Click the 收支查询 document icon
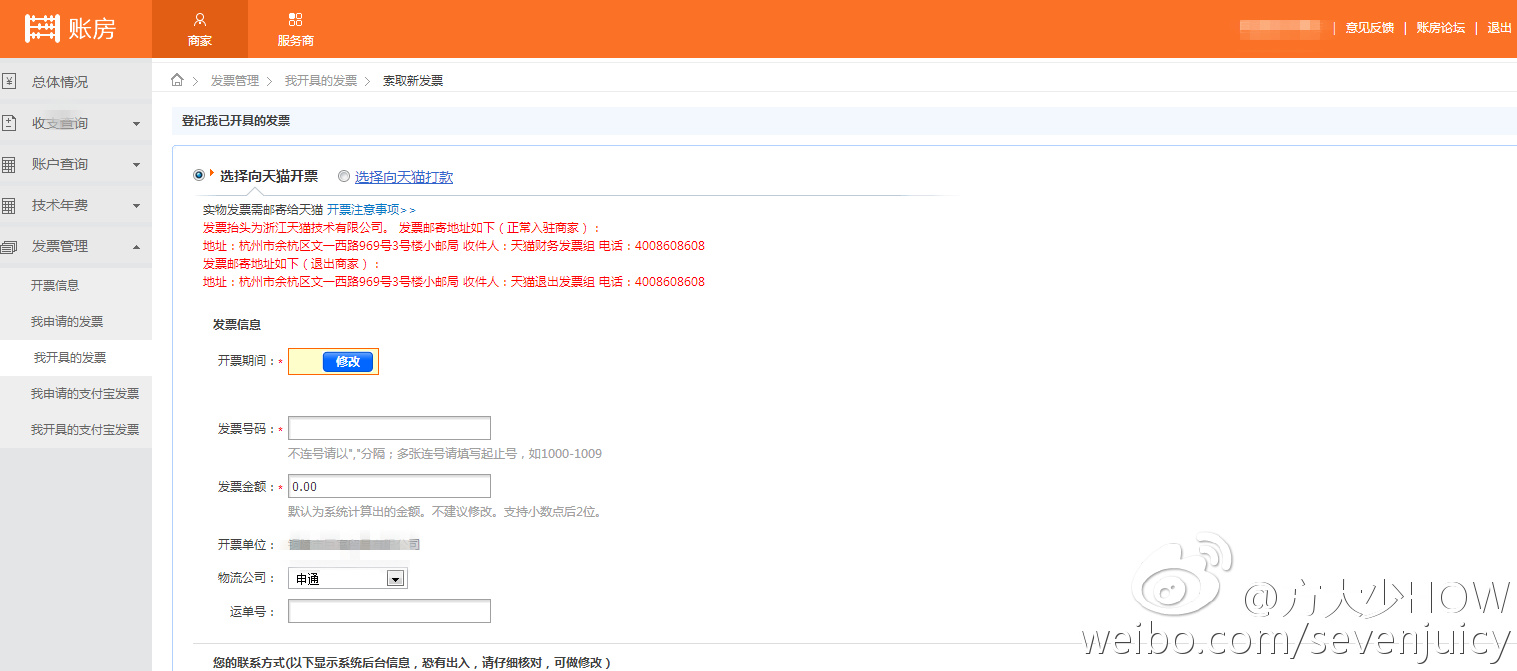Image resolution: width=1517 pixels, height=671 pixels. 9,123
